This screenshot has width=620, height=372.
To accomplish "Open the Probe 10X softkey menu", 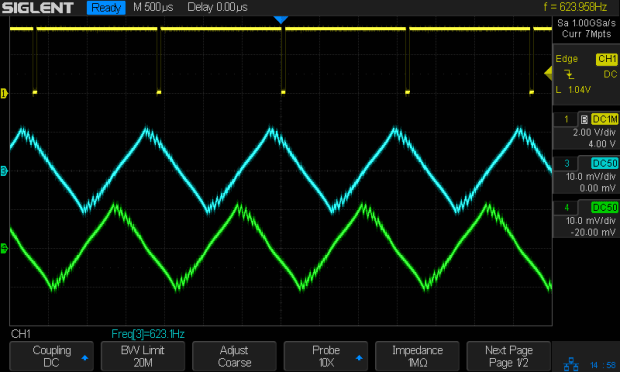I will click(326, 356).
